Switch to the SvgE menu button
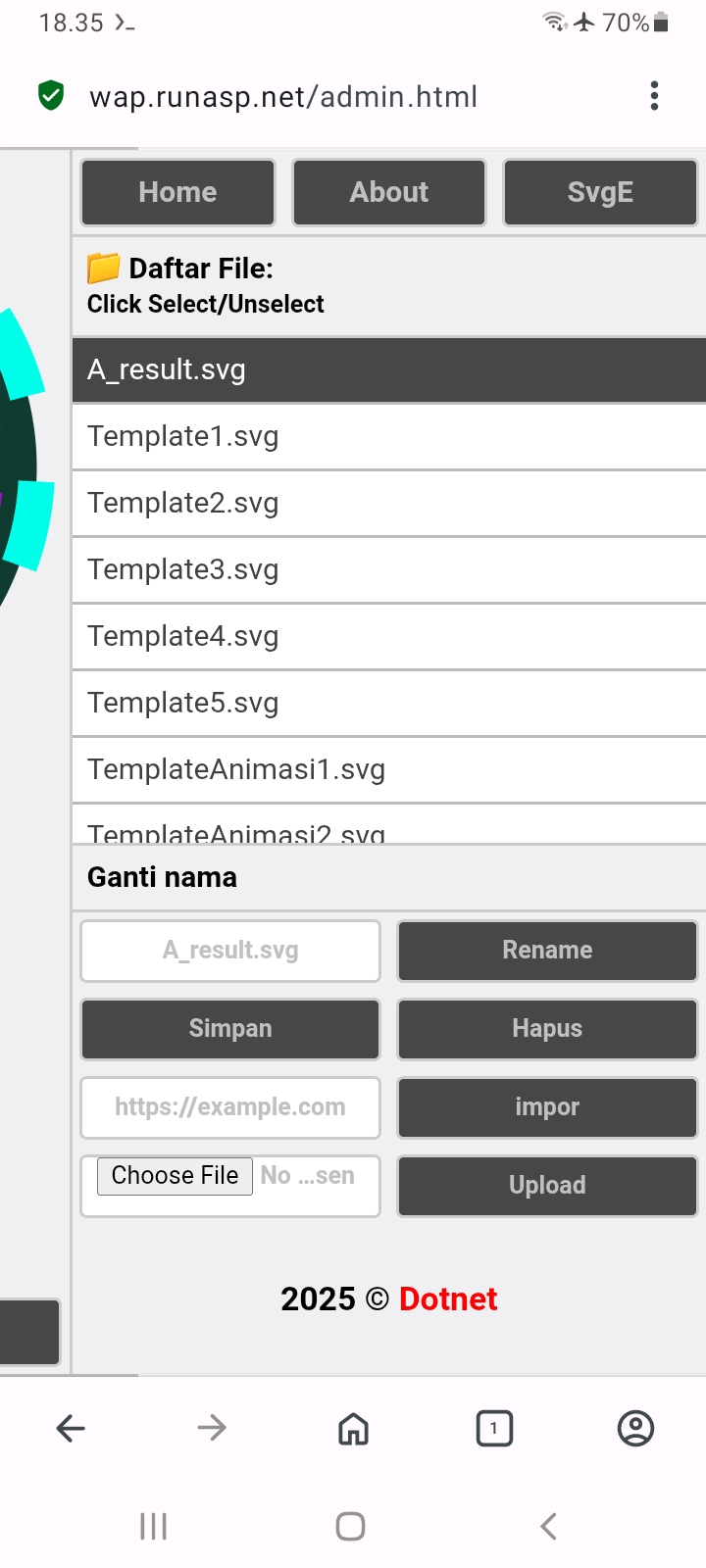Image resolution: width=706 pixels, height=1568 pixels. pos(600,192)
